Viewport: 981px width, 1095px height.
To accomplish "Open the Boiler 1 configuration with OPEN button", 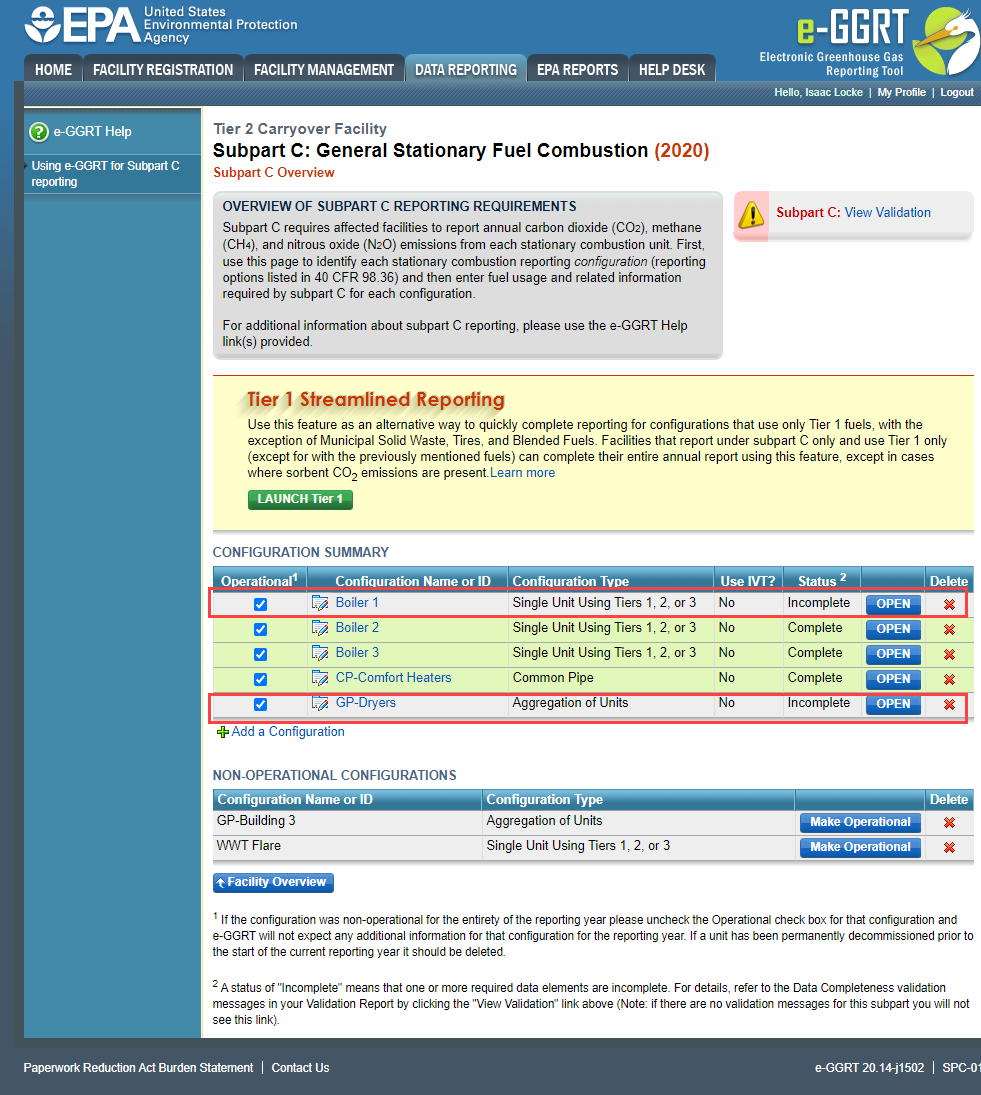I will (x=893, y=604).
